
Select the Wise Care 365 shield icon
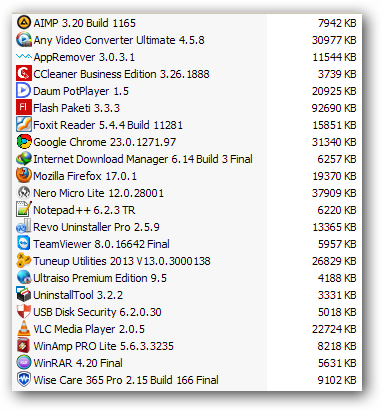coord(24,379)
